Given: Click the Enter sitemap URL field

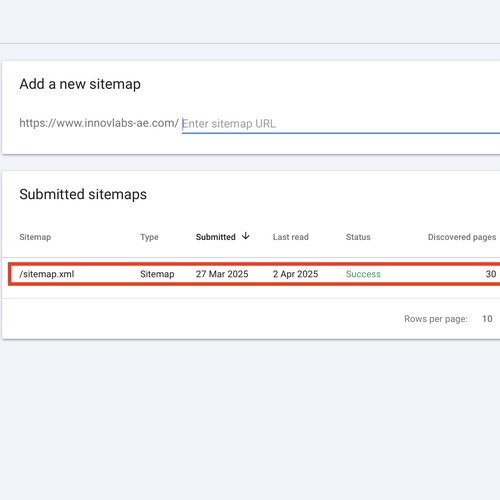Looking at the screenshot, I should coord(341,124).
